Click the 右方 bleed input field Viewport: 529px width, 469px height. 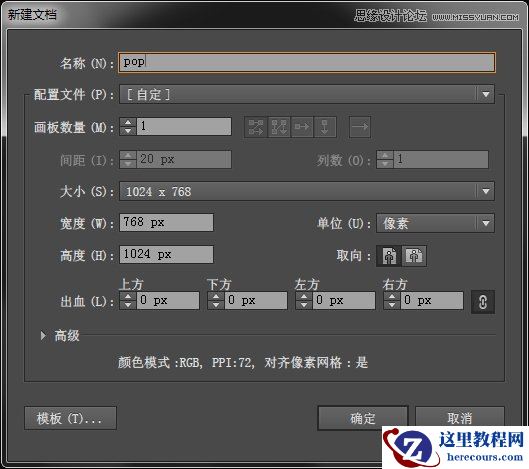(432, 301)
